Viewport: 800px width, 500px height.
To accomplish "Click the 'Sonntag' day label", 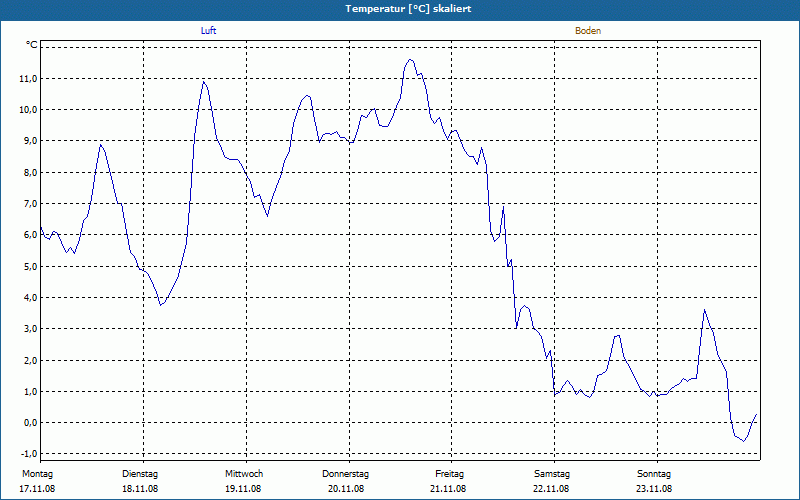I will pyautogui.click(x=654, y=474).
